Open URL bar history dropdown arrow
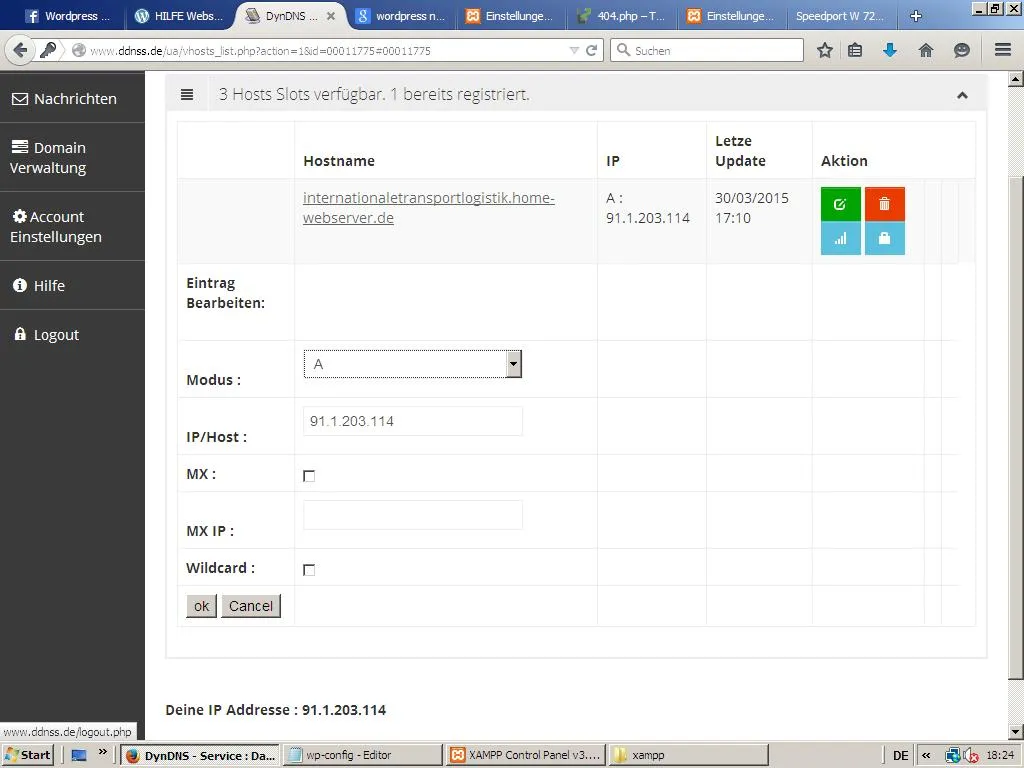This screenshot has width=1024, height=768. pyautogui.click(x=574, y=50)
